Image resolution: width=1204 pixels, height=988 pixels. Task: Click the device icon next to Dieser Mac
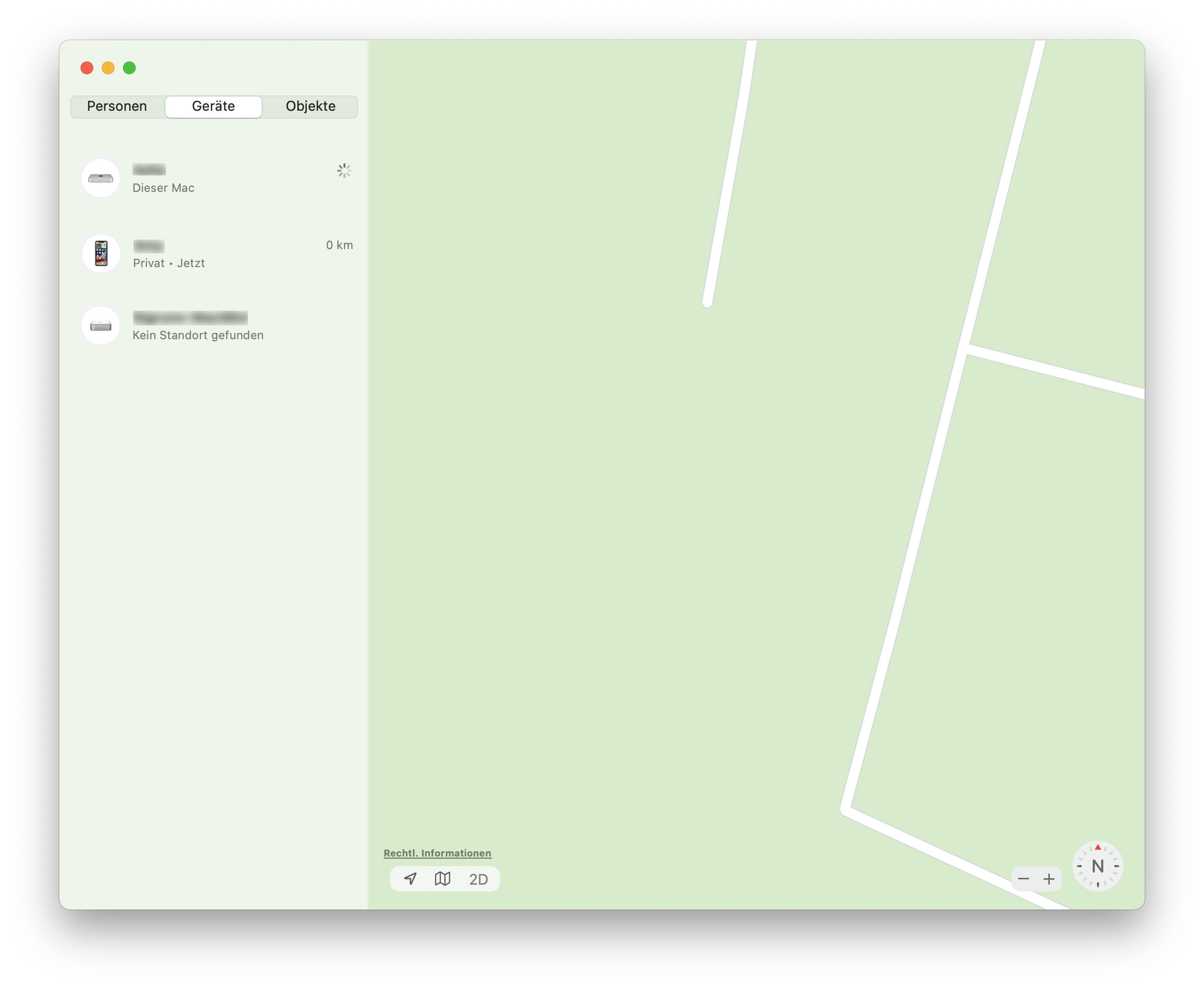[x=101, y=178]
